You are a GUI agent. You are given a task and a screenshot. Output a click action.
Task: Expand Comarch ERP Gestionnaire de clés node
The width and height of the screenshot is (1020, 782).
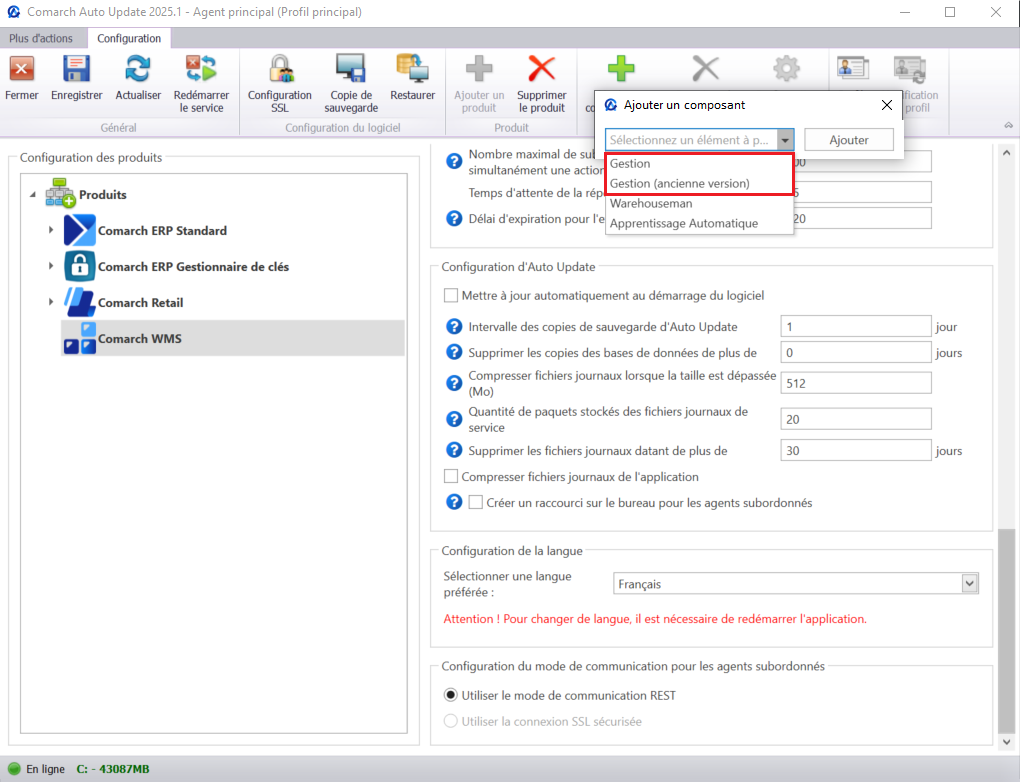click(x=51, y=265)
